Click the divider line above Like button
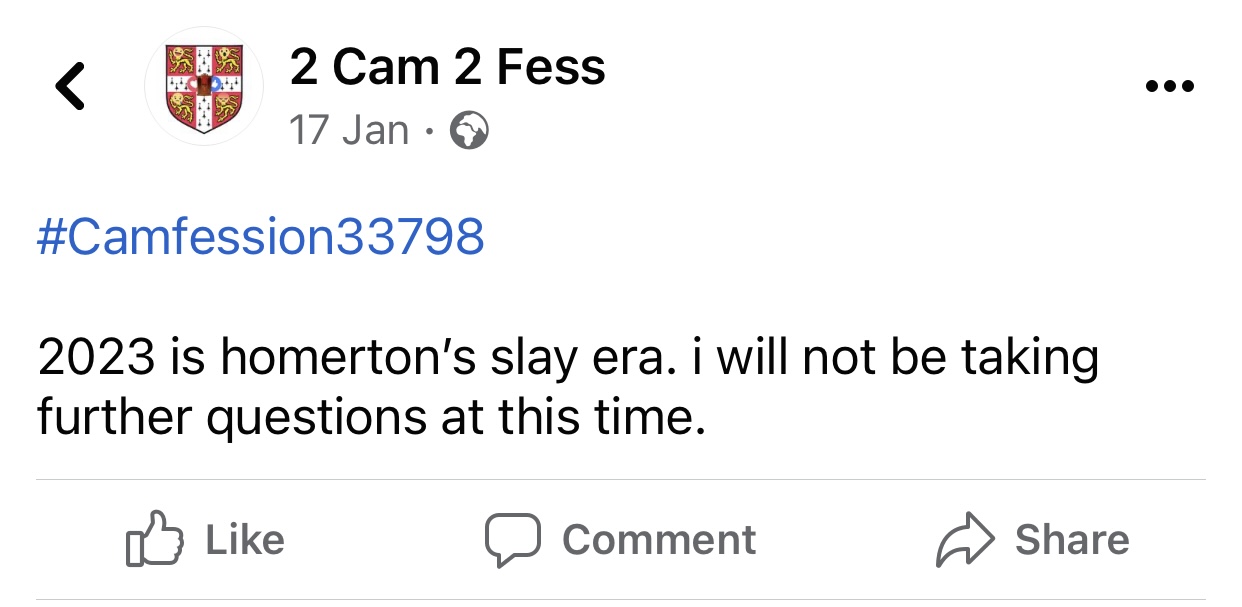 click(620, 480)
